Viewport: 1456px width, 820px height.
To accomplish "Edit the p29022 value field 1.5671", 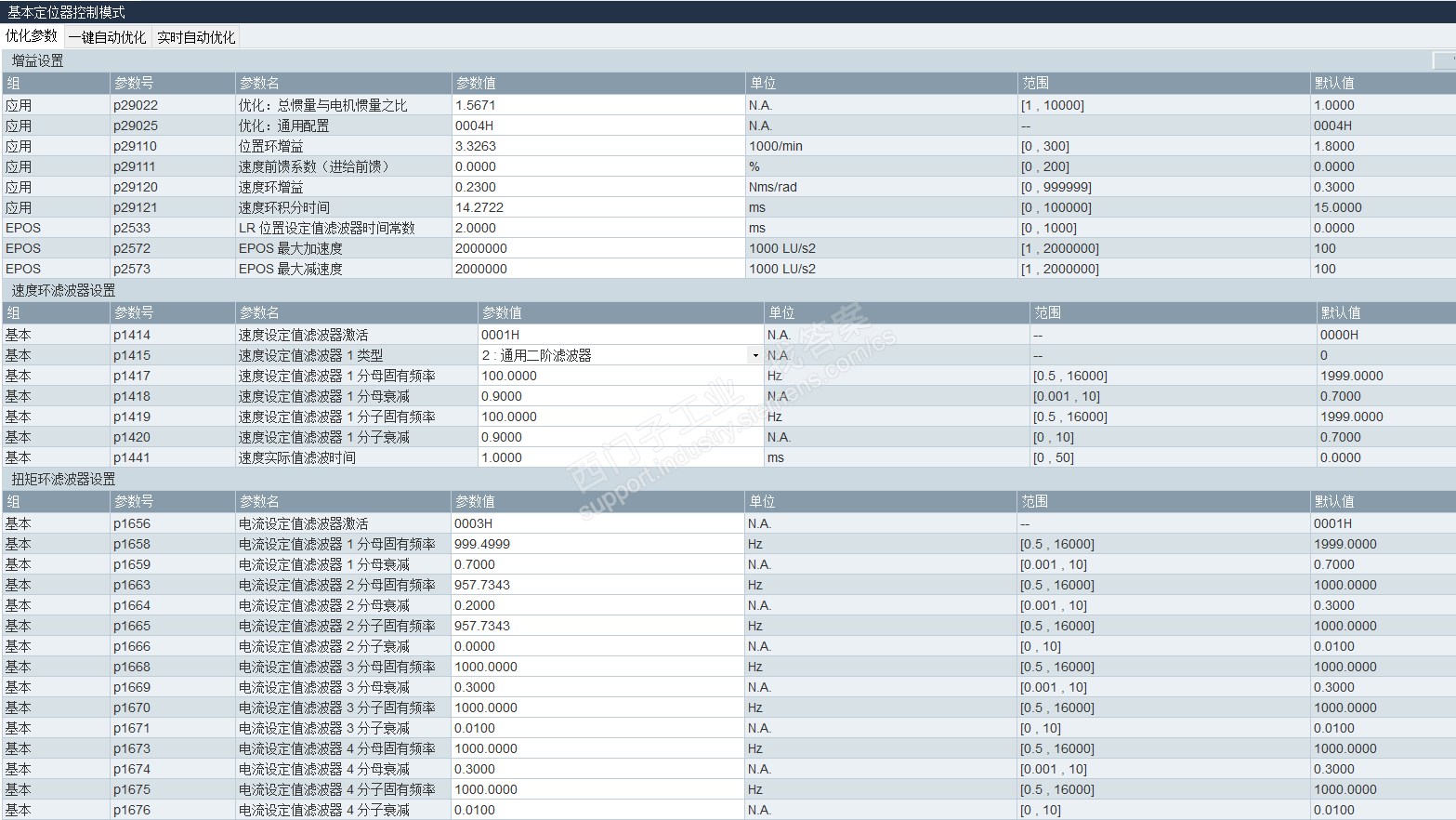I will 598,105.
